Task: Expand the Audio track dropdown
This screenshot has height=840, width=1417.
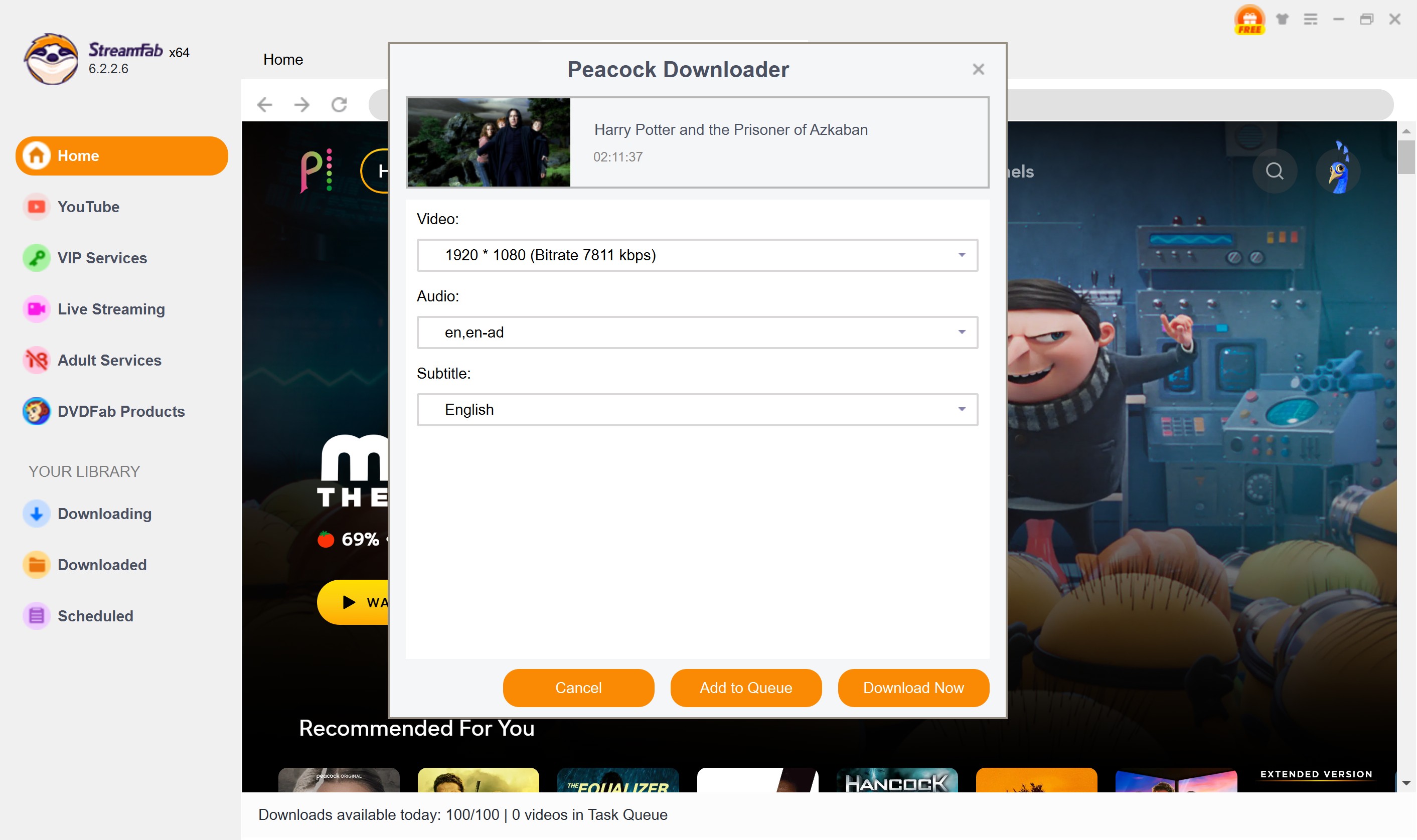Action: tap(697, 332)
